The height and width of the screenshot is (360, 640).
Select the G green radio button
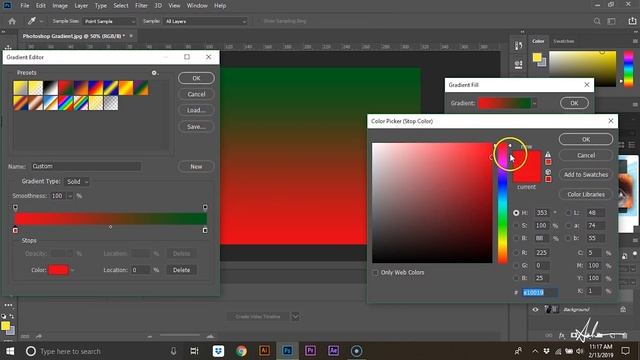pyautogui.click(x=516, y=266)
